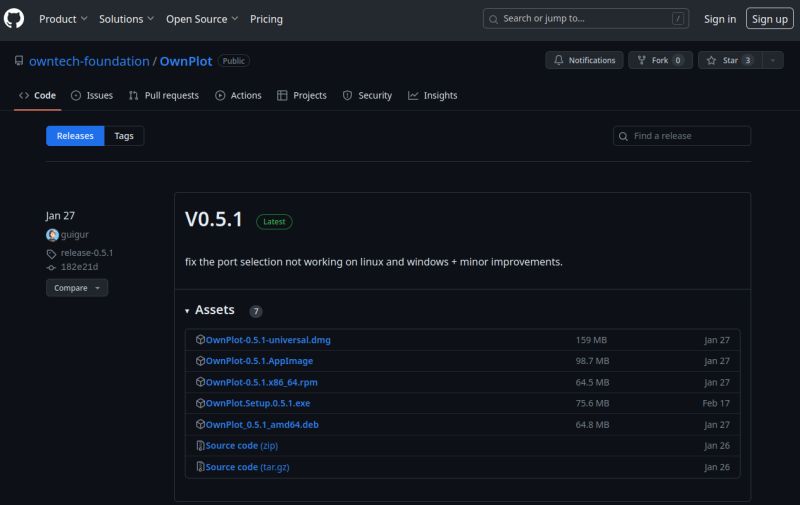Open the V0.5.1 release title

coord(214,220)
